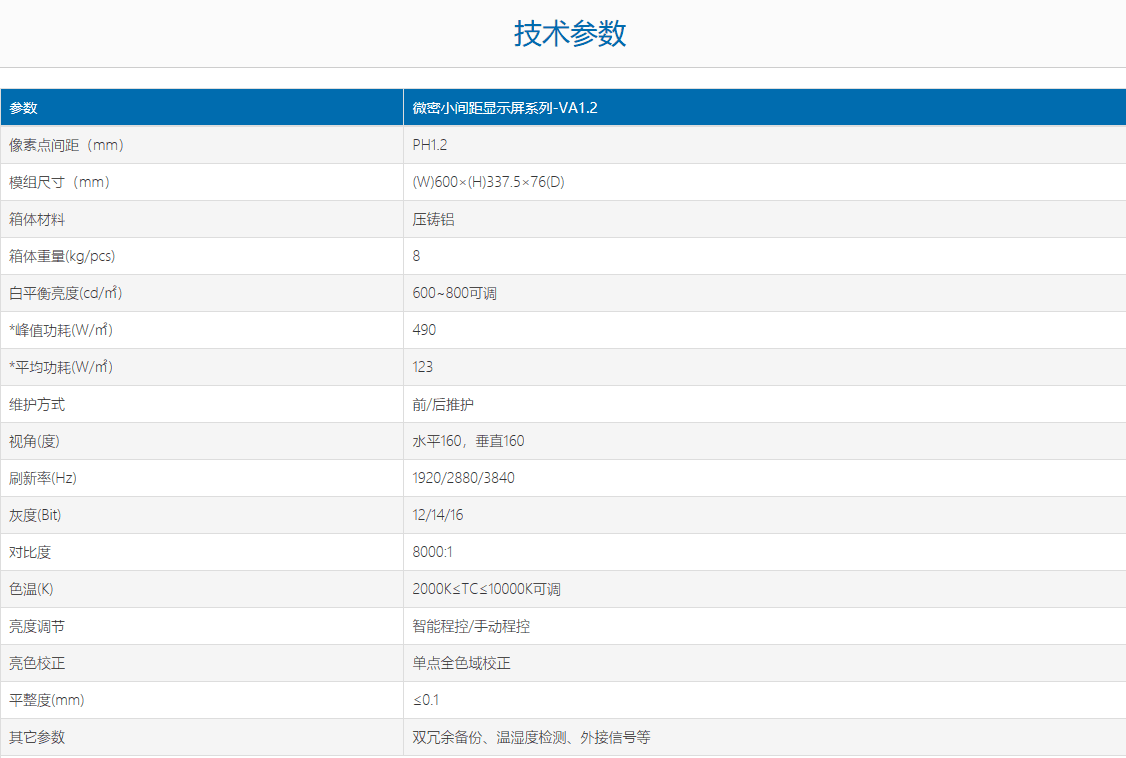This screenshot has height=758, width=1126.
Task: Click the 600~800可调 brightness value
Action: pyautogui.click(x=455, y=293)
